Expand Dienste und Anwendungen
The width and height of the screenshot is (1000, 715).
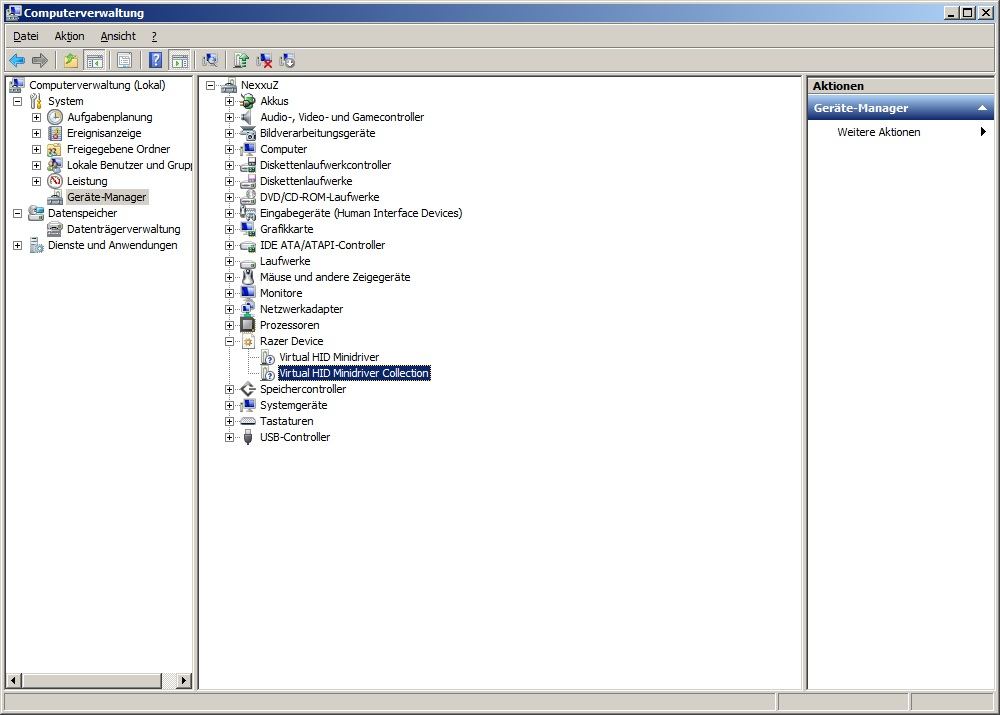(18, 245)
